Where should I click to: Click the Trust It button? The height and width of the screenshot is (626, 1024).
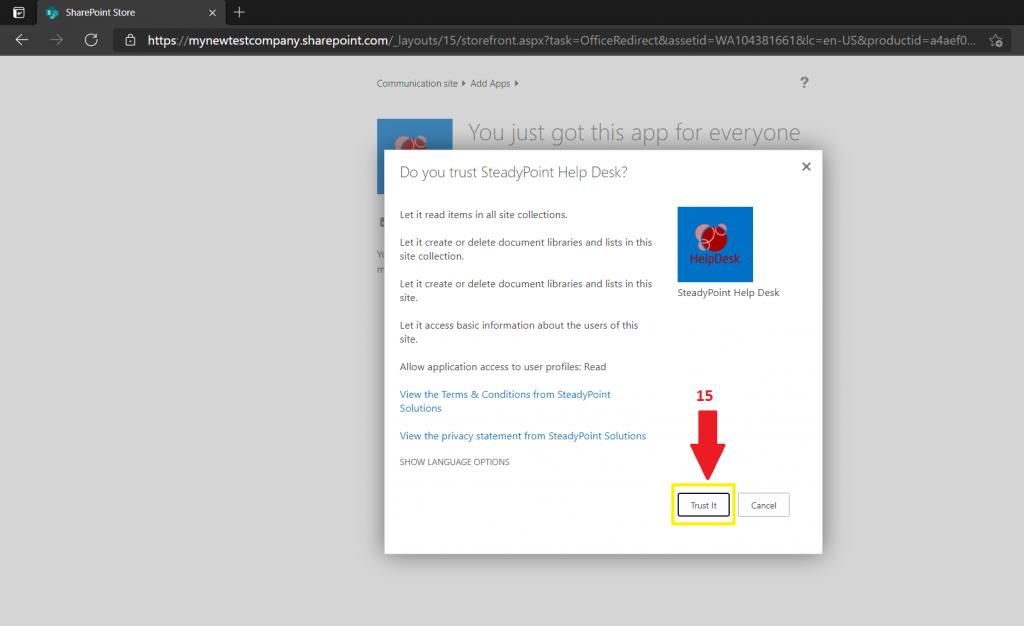point(703,505)
